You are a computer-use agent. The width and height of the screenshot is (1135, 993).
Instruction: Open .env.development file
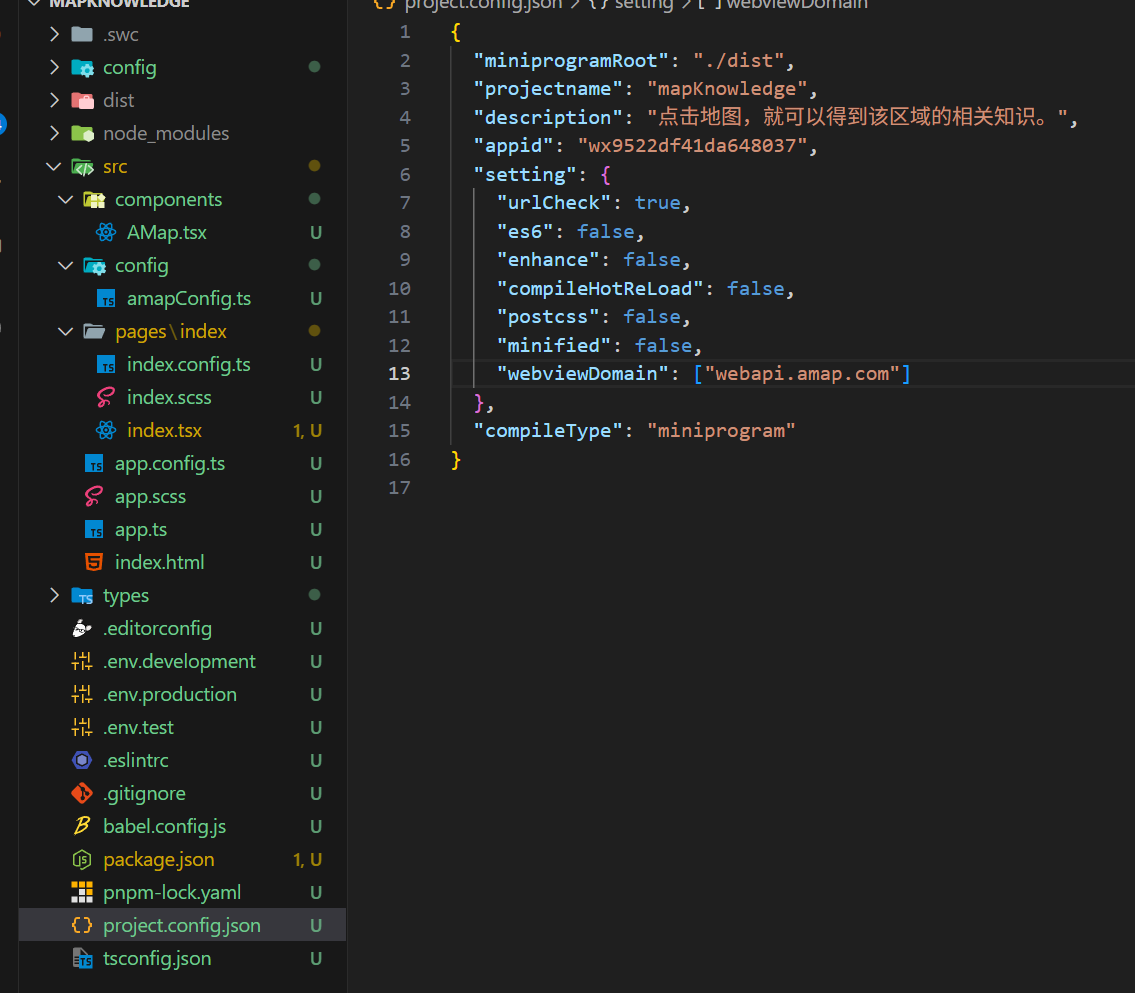point(180,661)
